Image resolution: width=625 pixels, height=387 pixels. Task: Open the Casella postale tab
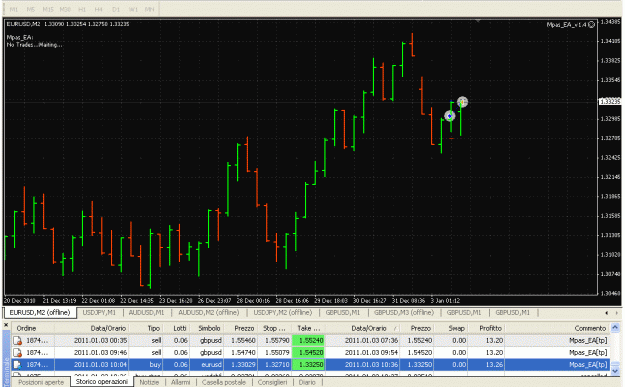224,382
